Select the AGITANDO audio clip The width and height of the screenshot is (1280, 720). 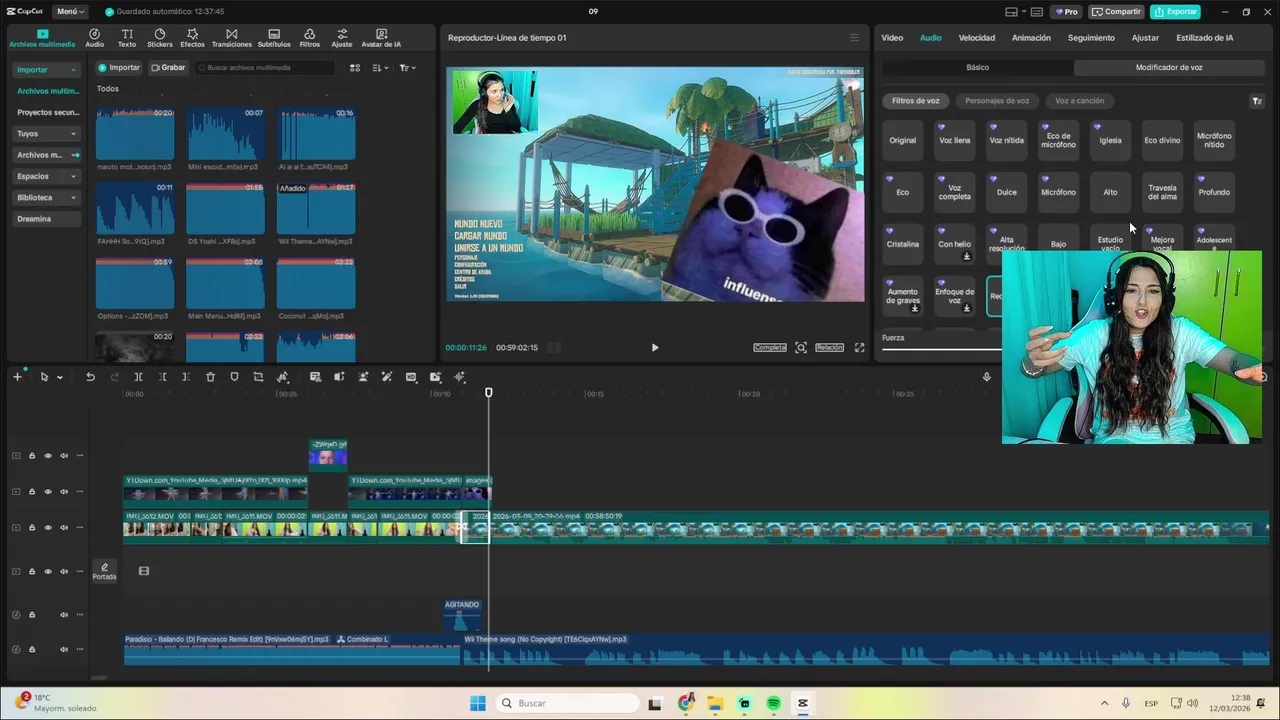point(462,615)
